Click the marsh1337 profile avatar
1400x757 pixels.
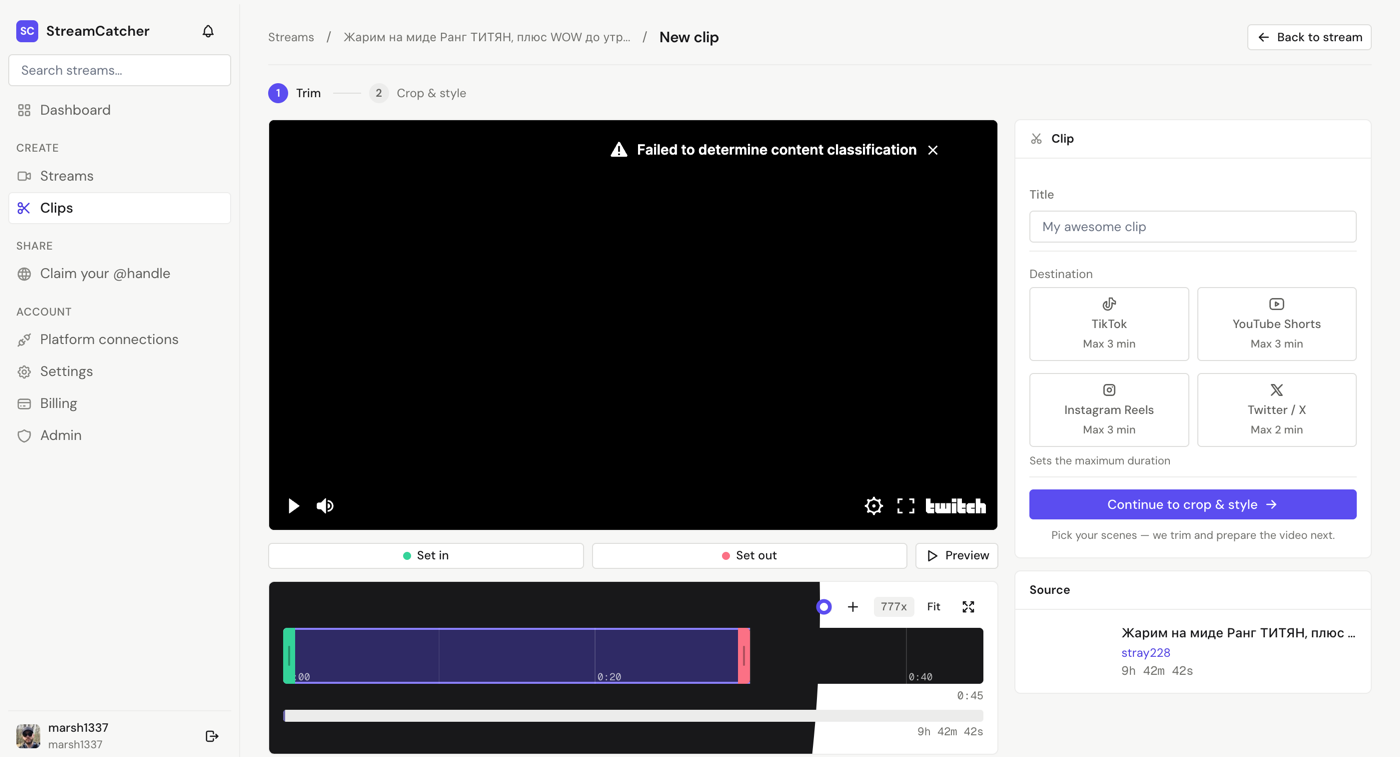(x=28, y=736)
